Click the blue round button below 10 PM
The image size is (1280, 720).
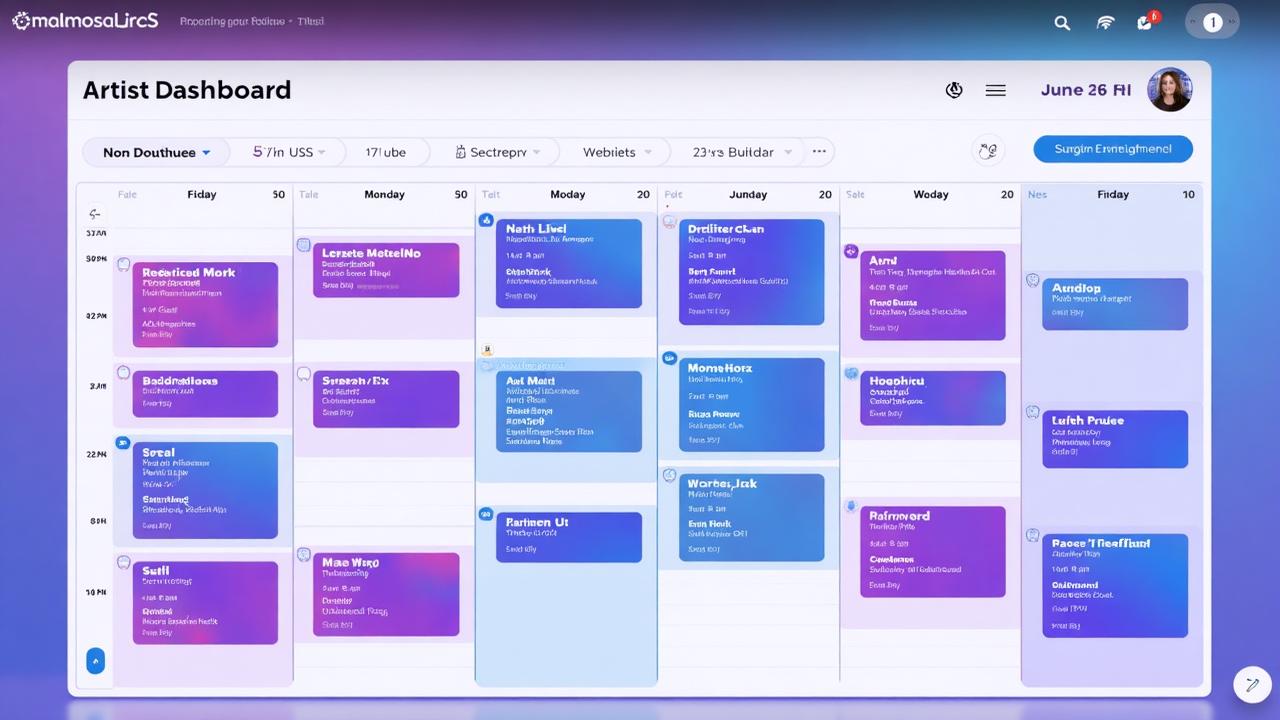point(95,660)
